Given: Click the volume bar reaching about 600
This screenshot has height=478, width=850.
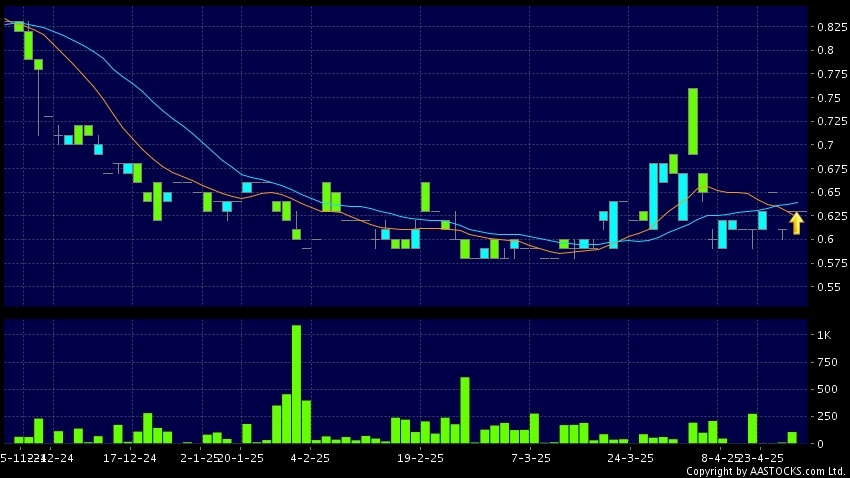Looking at the screenshot, I should click(x=465, y=410).
